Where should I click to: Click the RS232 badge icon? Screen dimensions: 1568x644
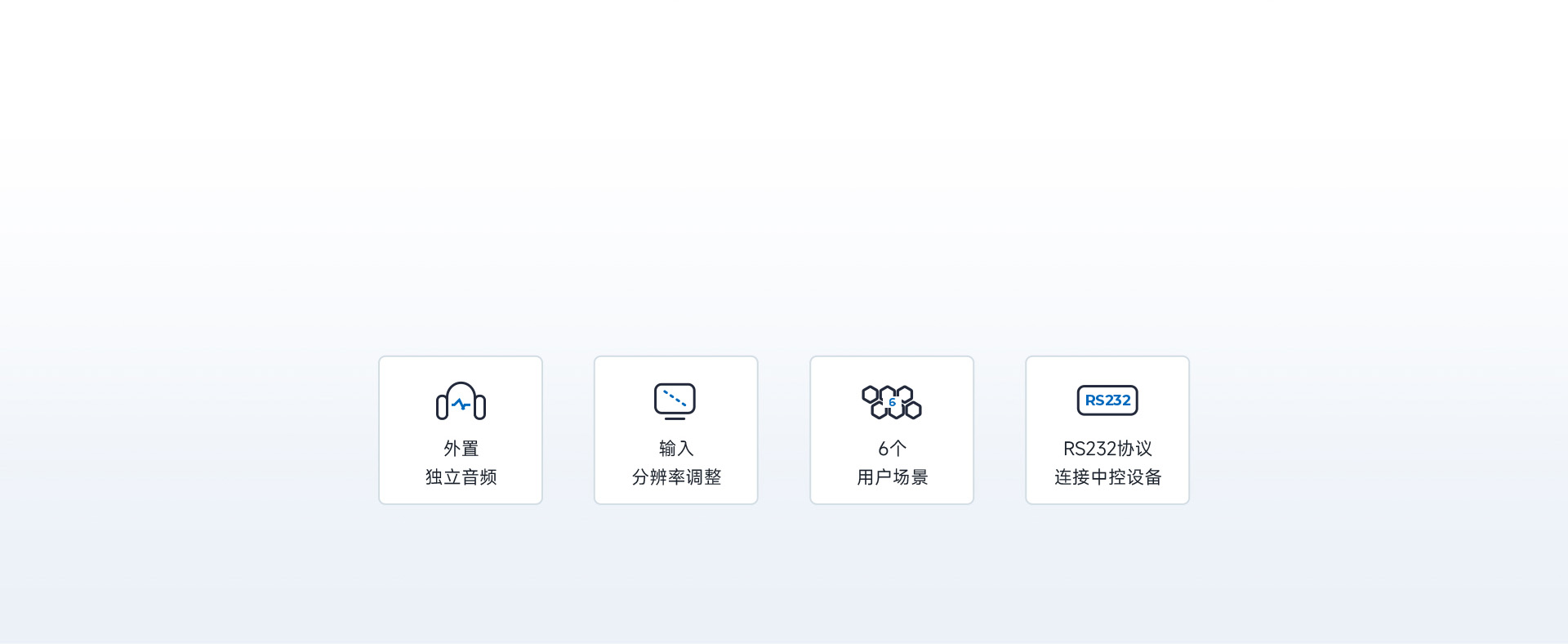pos(1107,400)
